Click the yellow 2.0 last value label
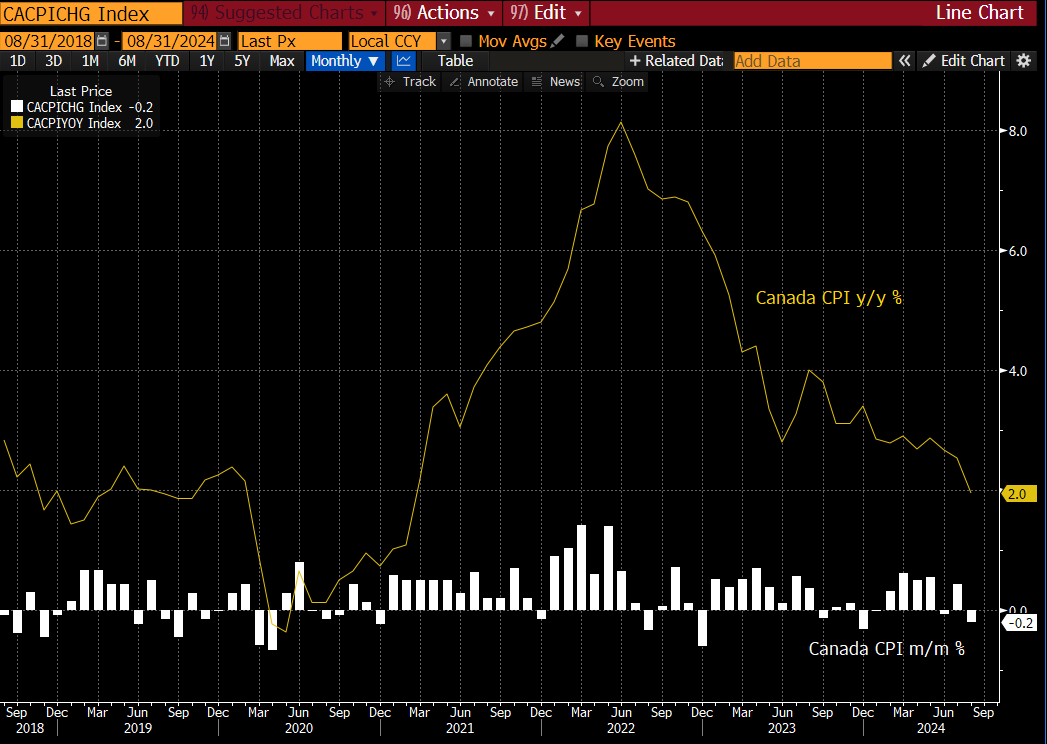1047x744 pixels. point(1019,494)
